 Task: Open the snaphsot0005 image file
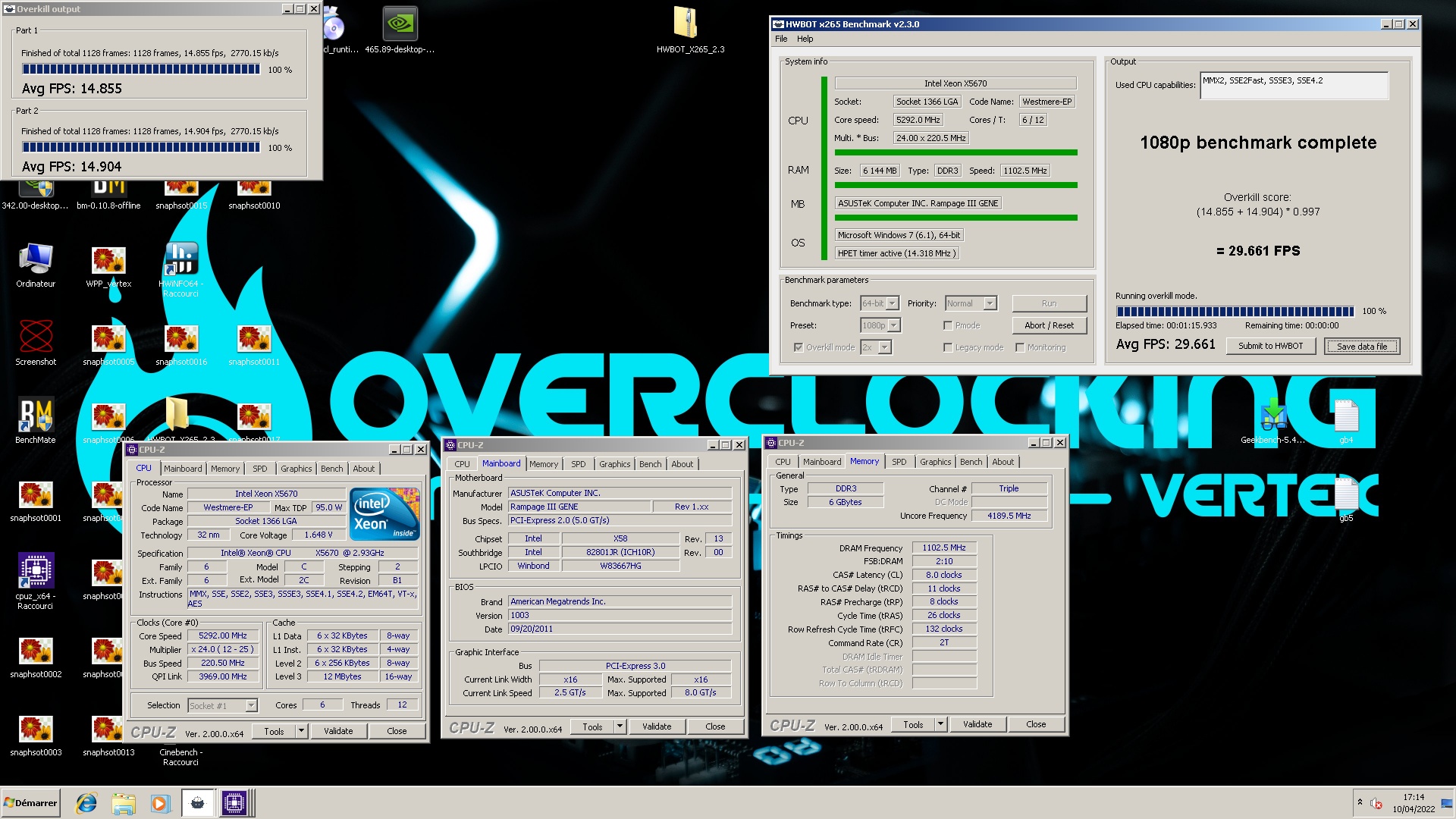pos(108,344)
